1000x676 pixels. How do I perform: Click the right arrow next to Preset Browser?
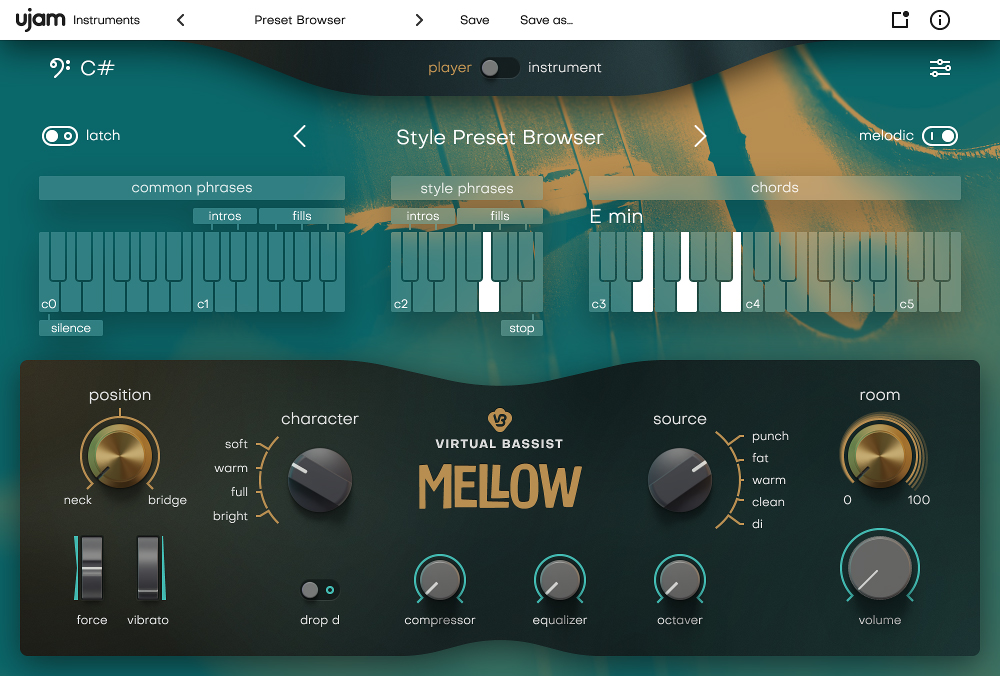coord(419,19)
